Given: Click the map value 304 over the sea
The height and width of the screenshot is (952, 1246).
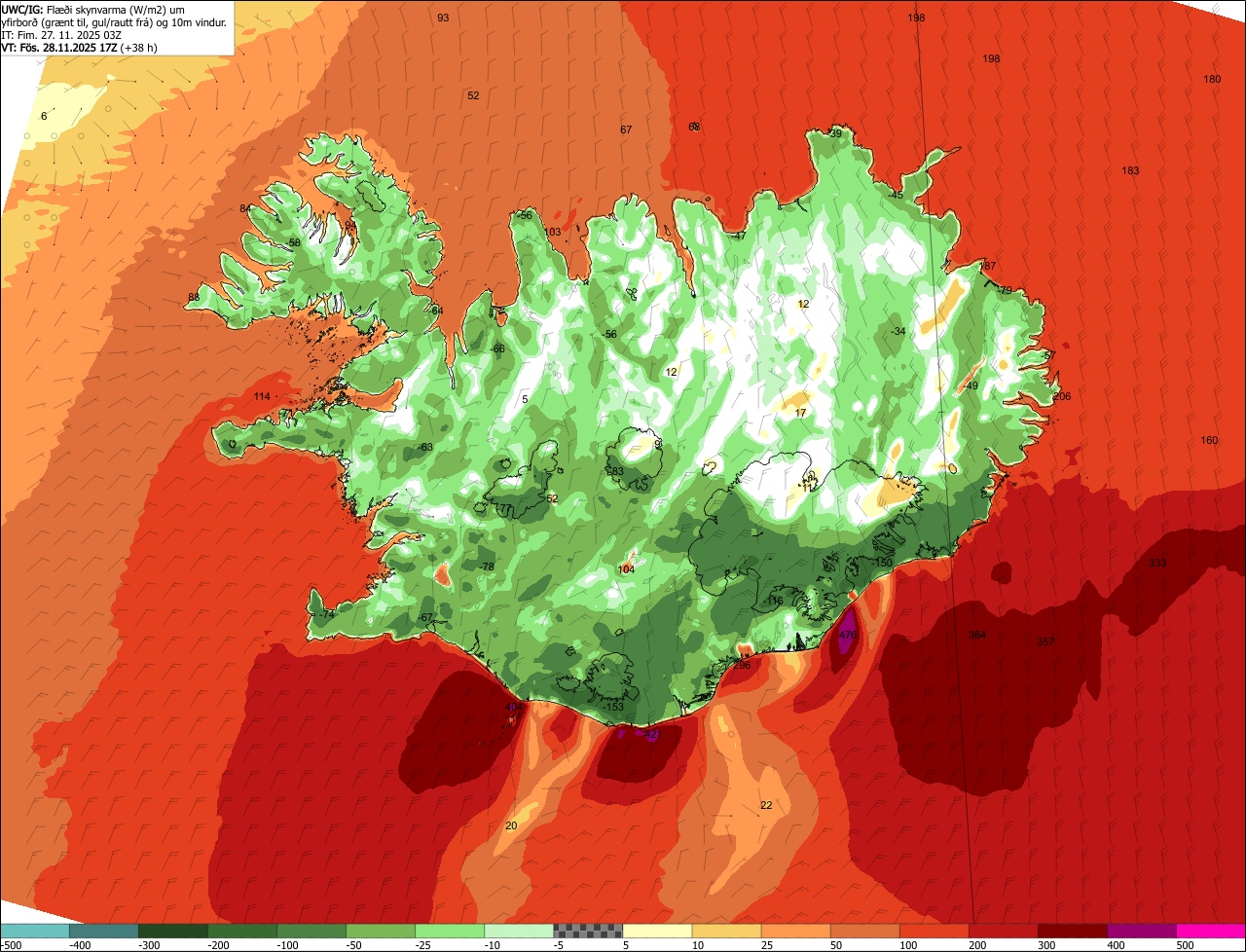Looking at the screenshot, I should tap(977, 635).
